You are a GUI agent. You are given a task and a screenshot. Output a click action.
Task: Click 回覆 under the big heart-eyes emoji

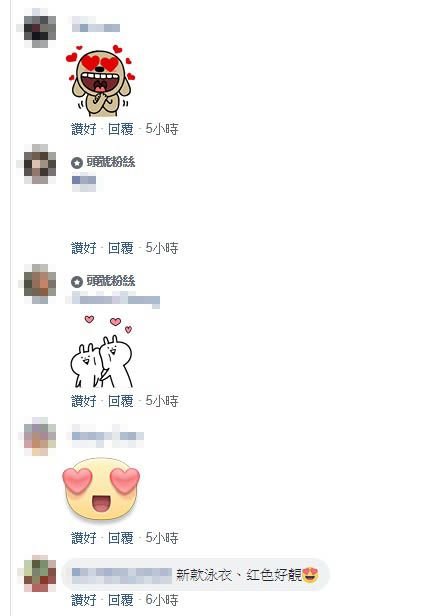pyautogui.click(x=121, y=538)
